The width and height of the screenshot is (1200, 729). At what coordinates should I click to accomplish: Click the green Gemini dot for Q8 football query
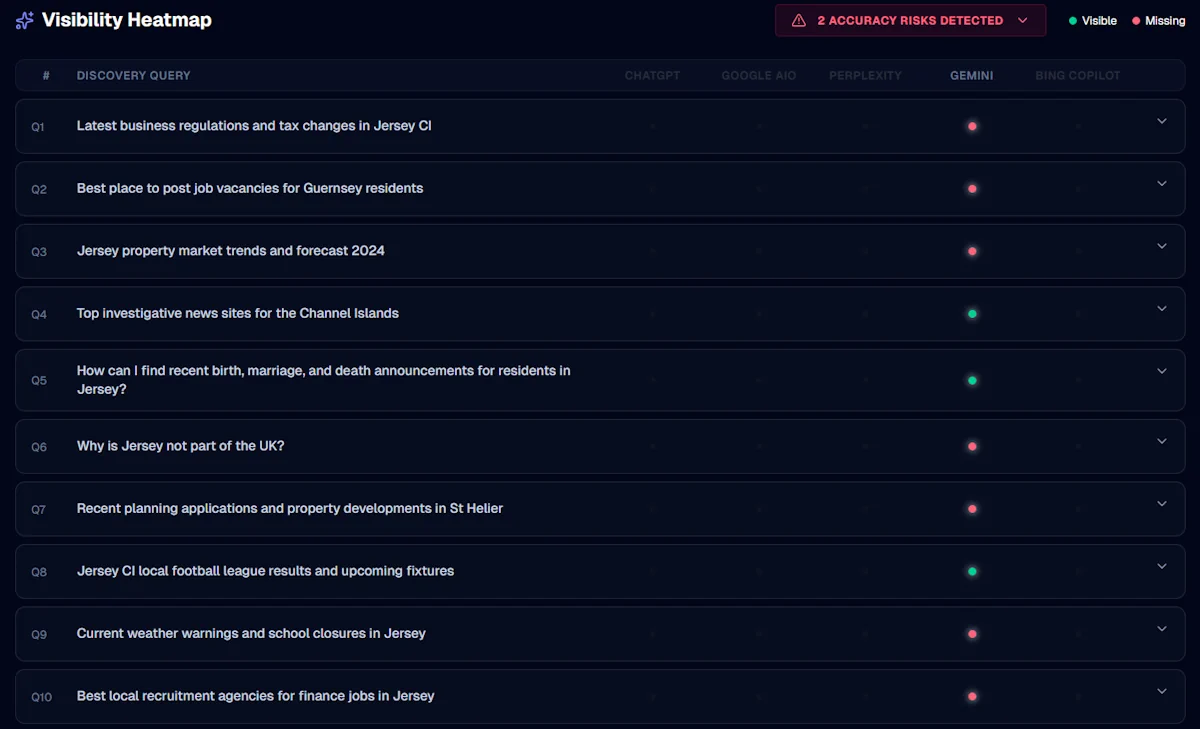(972, 572)
